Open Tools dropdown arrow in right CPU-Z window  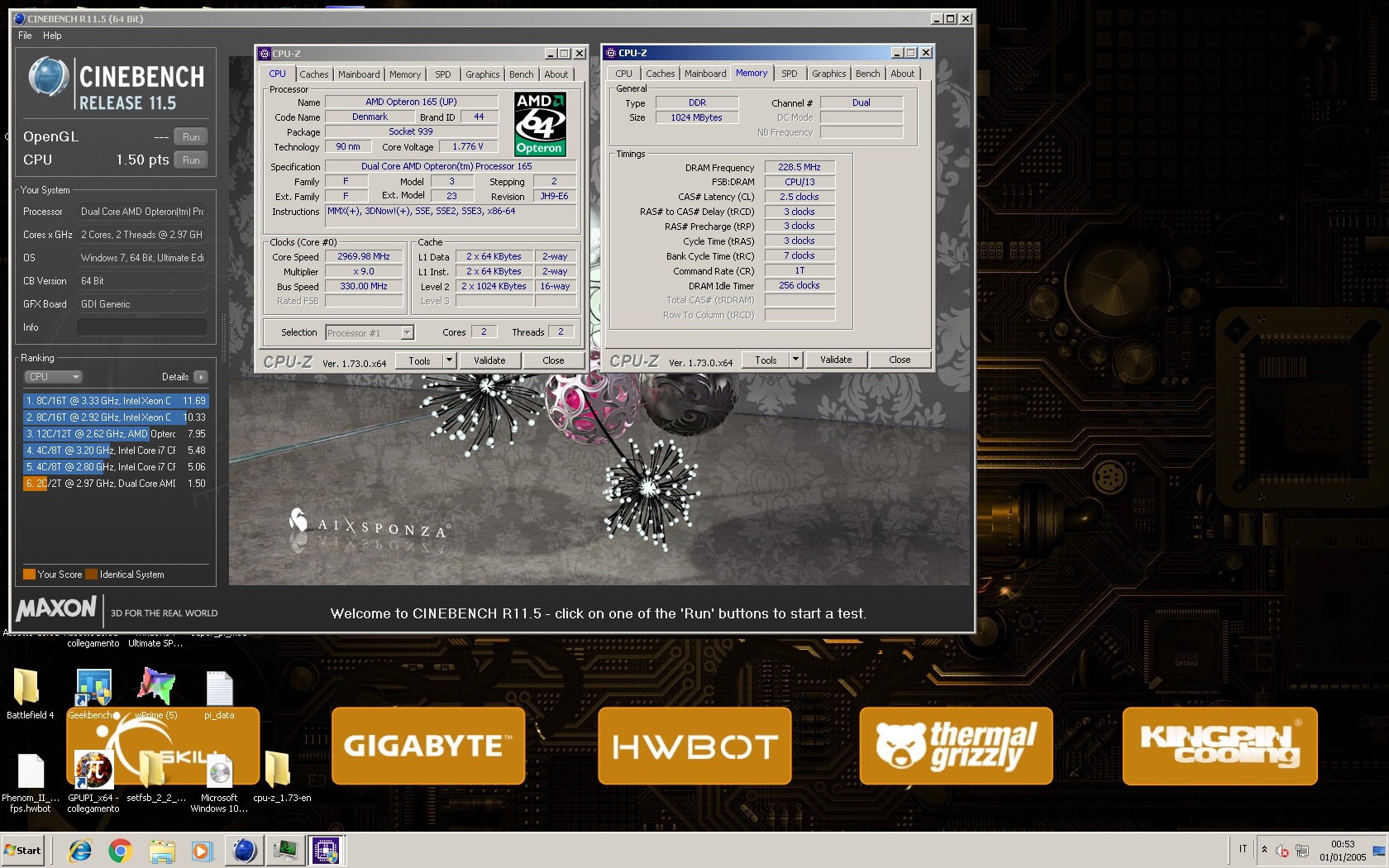[x=795, y=360]
